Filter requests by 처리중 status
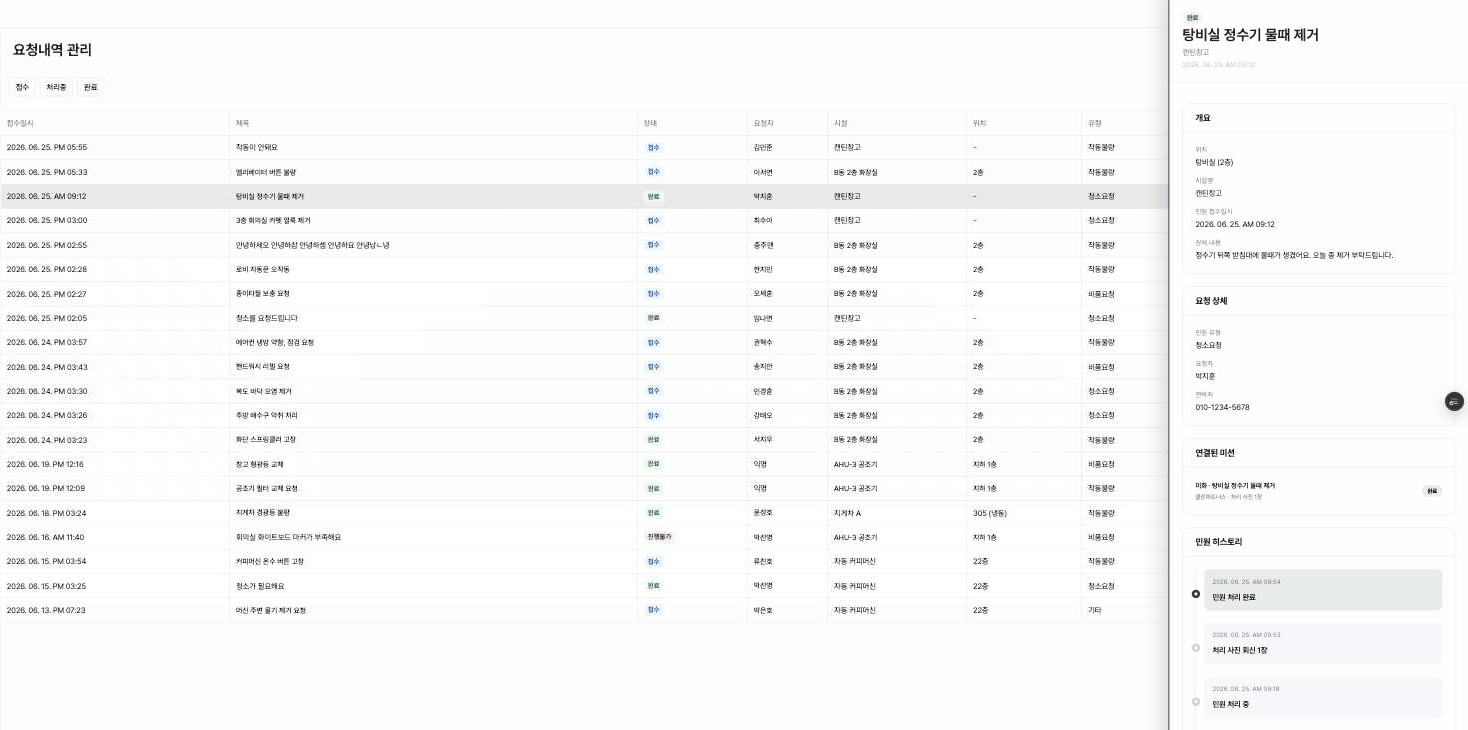The image size is (1468, 730). pos(56,87)
